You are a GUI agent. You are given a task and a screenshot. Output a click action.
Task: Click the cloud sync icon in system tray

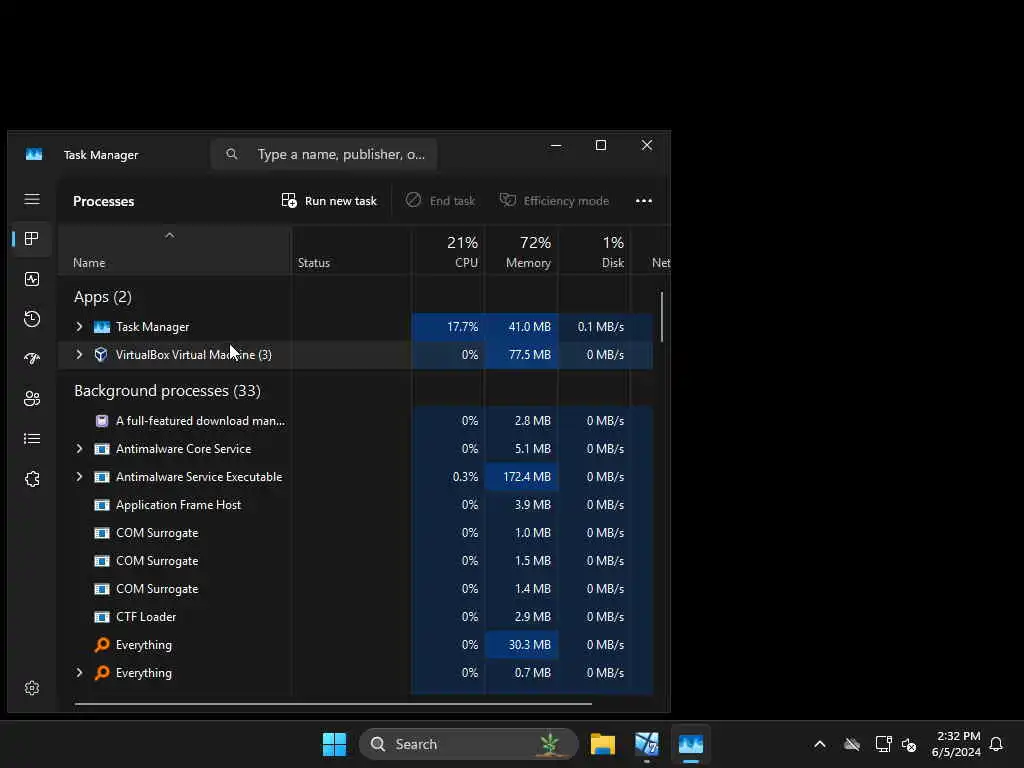pos(852,744)
